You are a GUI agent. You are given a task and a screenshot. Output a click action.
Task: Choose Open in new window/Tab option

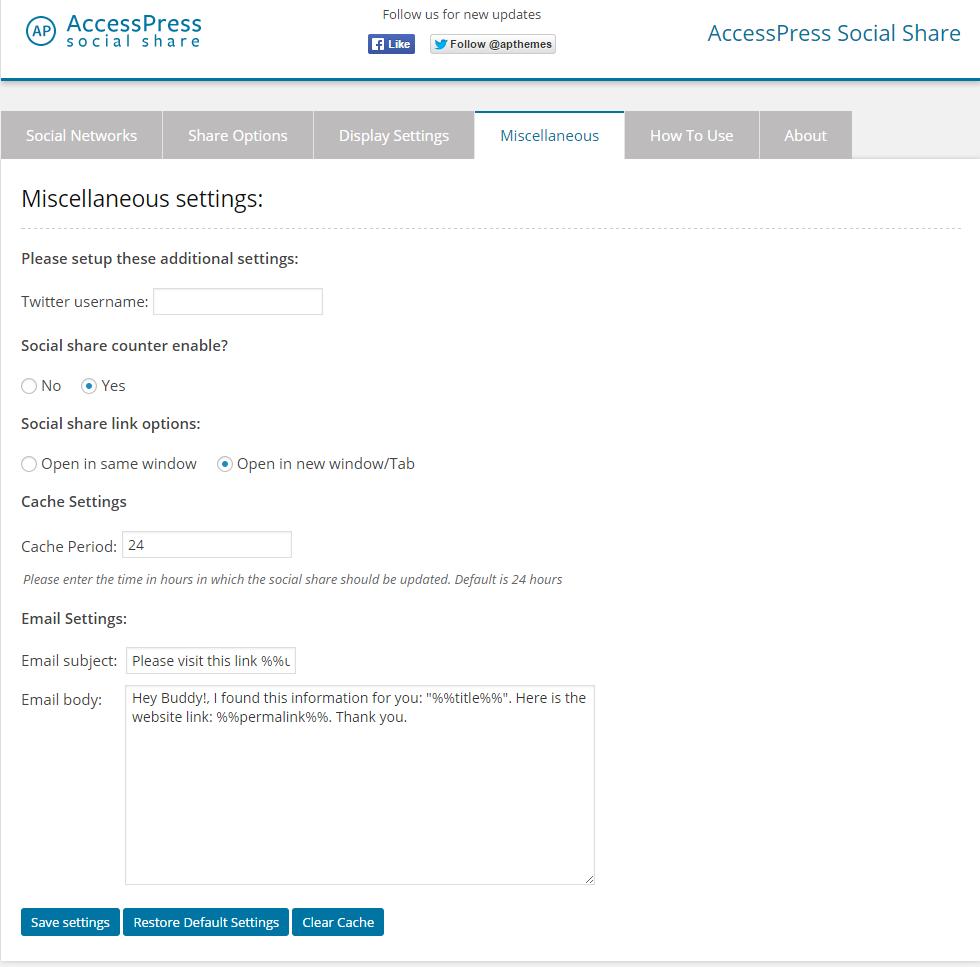(224, 464)
